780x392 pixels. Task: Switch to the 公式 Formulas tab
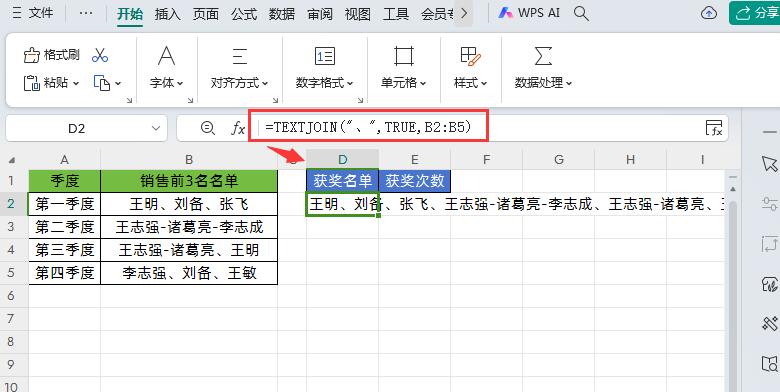tap(244, 13)
